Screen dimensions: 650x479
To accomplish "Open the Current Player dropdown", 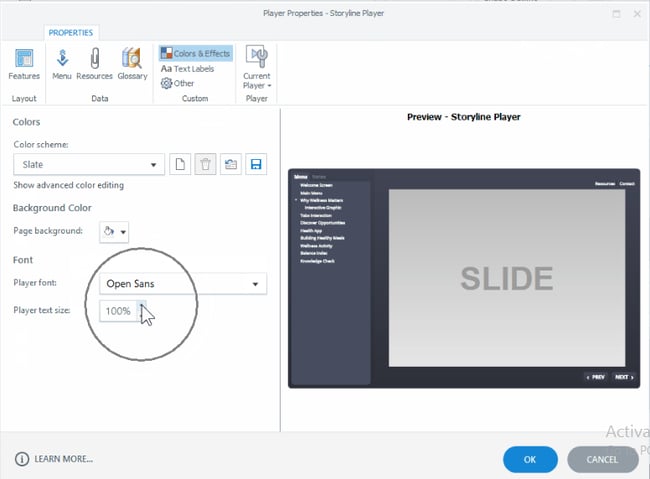I will (257, 68).
